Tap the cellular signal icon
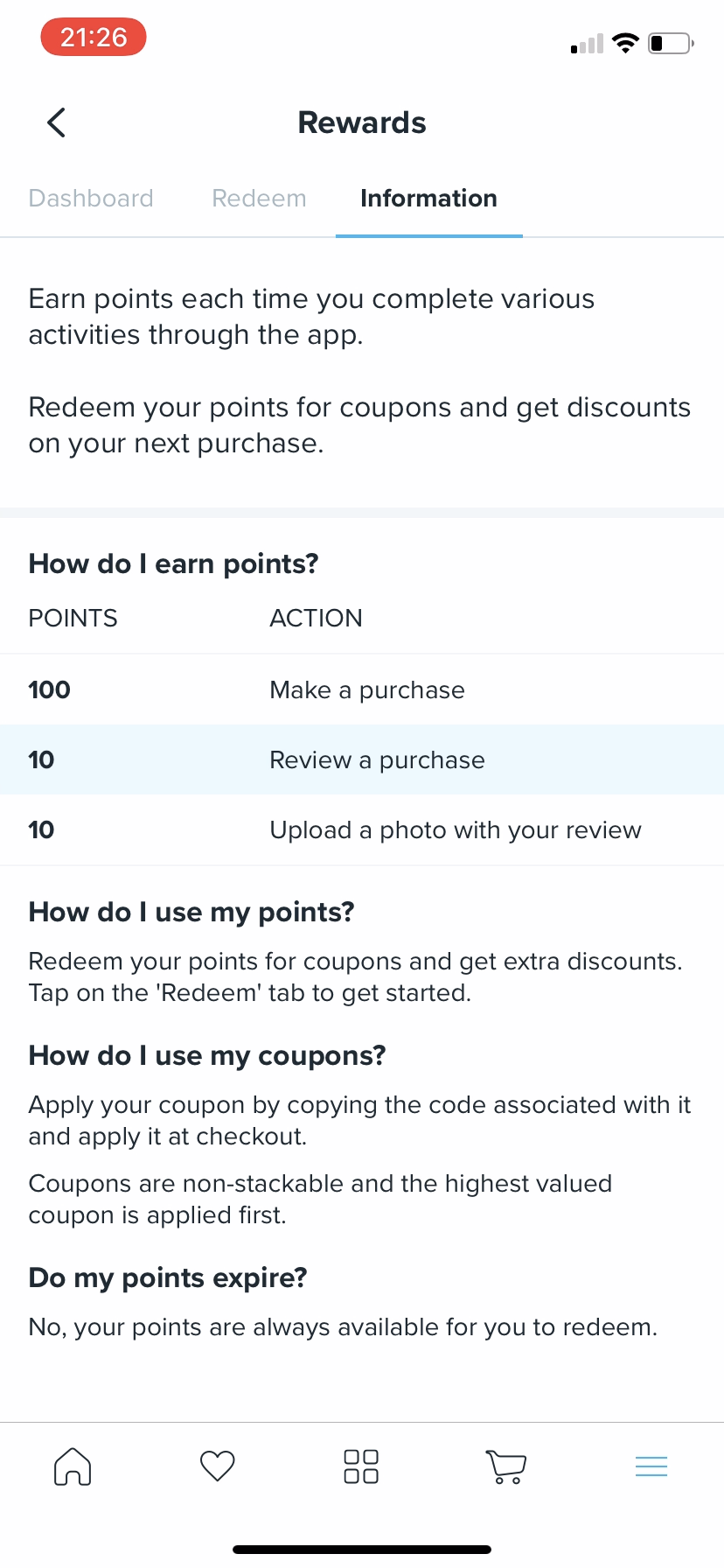Screen dimensions: 724x1568 pyautogui.click(x=587, y=45)
